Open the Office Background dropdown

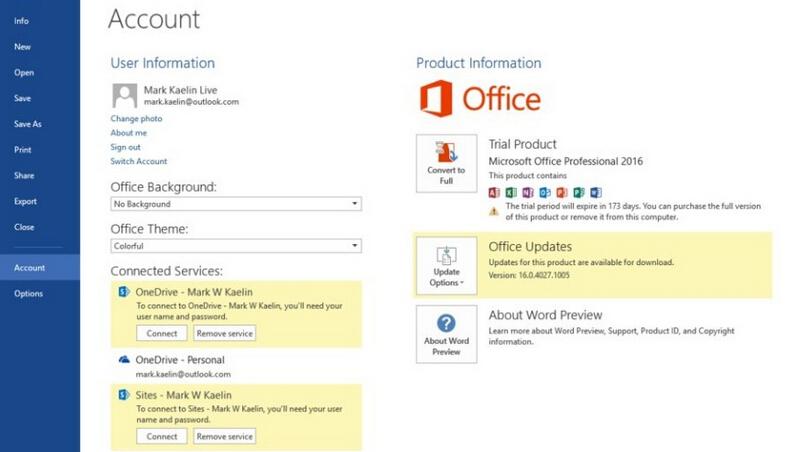click(x=236, y=204)
